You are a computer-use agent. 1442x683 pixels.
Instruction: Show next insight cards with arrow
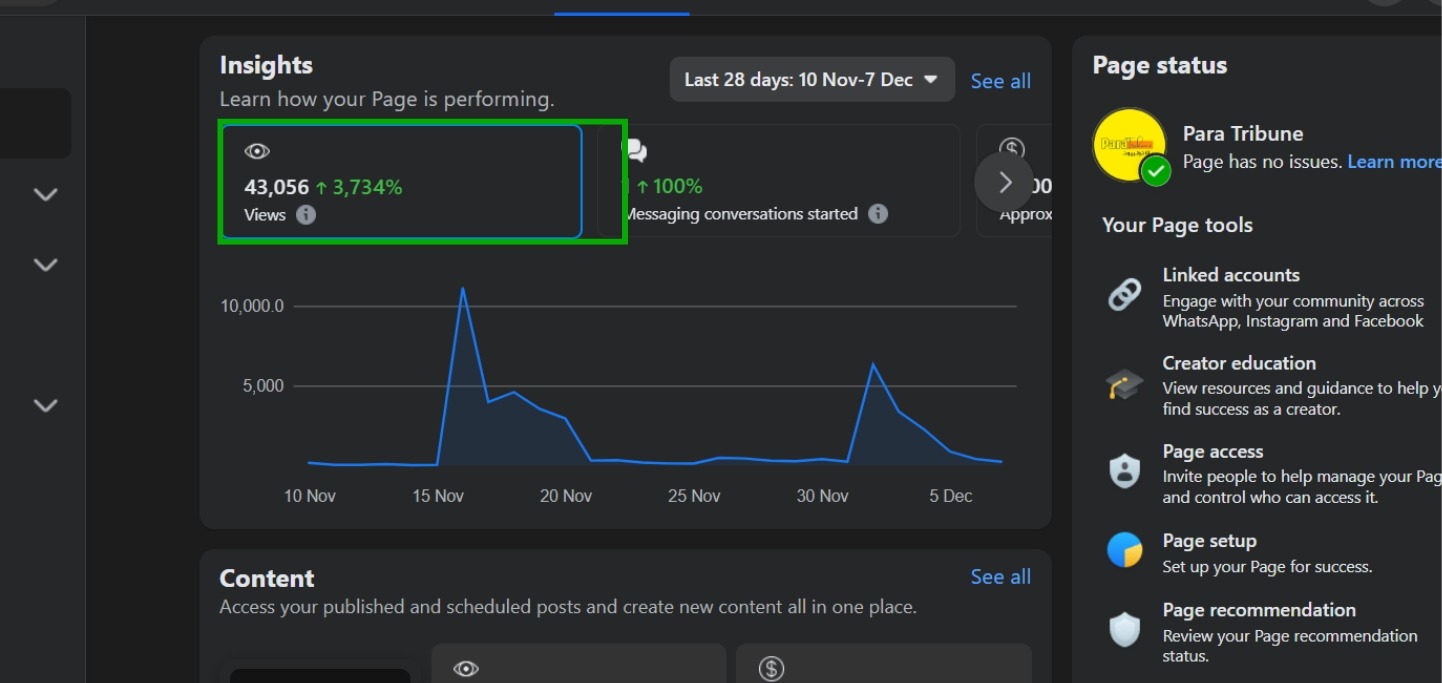(1004, 182)
